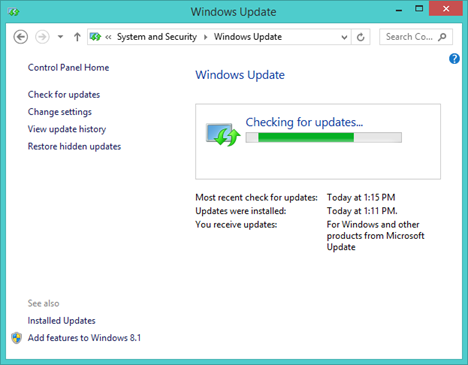
Task: Open Change settings
Action: (60, 112)
